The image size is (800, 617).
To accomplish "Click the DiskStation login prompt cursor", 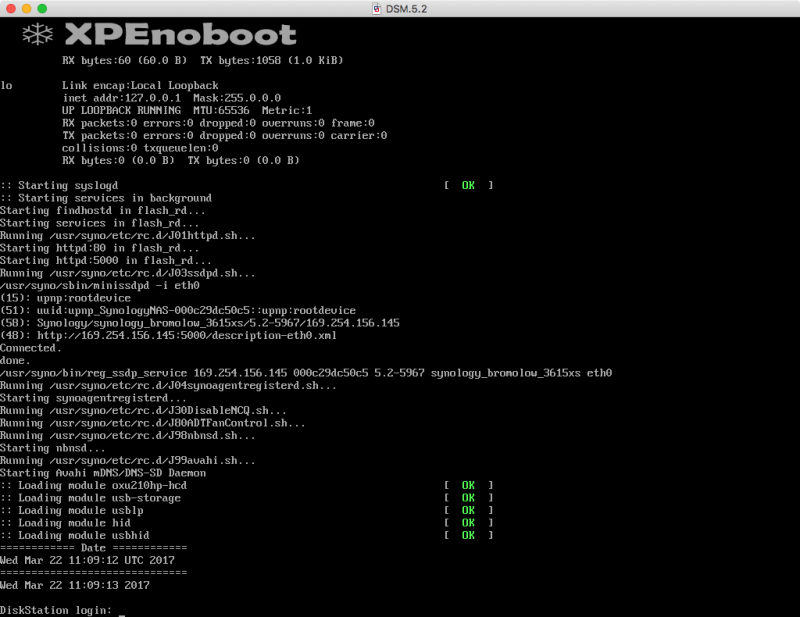I will 122,614.
